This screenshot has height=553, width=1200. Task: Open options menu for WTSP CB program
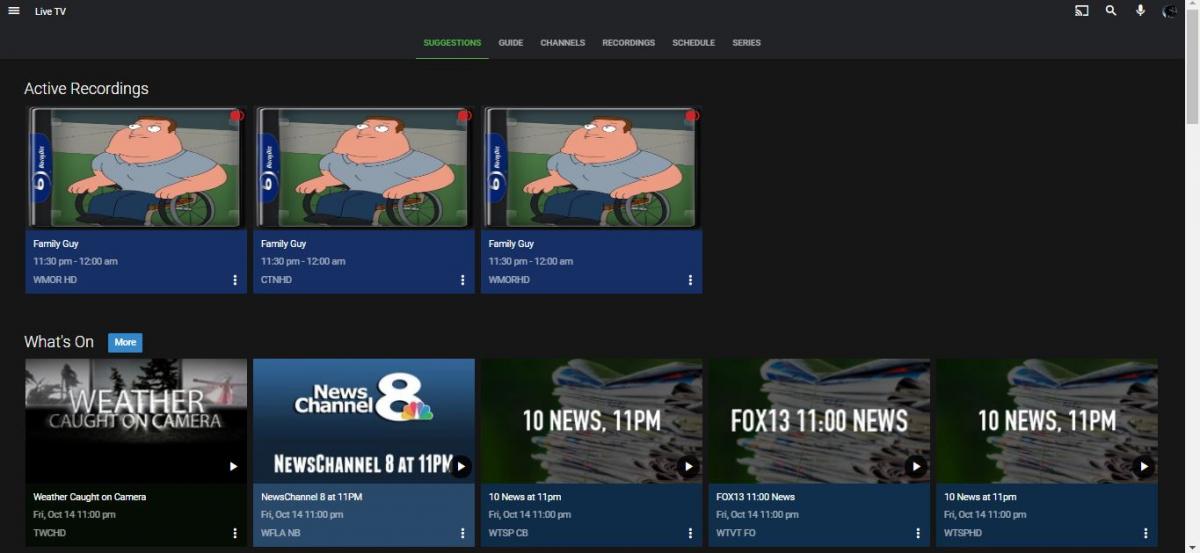[690, 533]
